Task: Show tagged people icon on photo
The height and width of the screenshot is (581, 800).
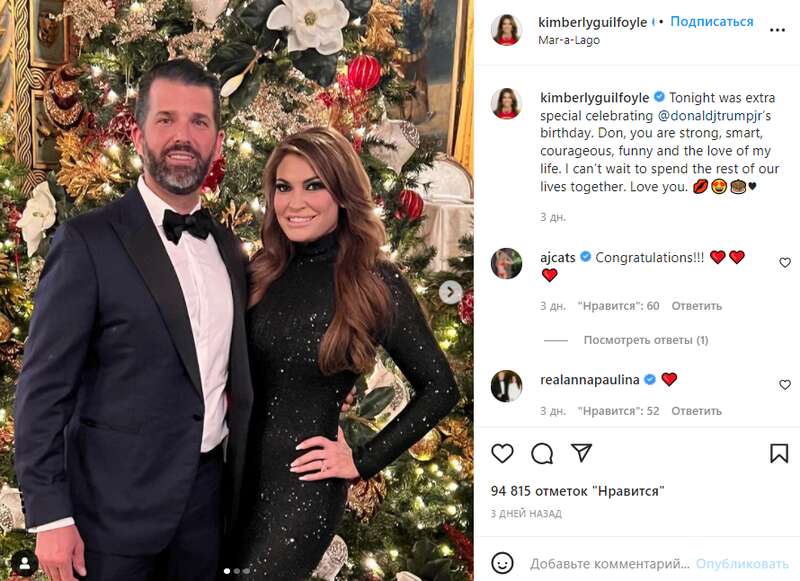Action: tap(24, 563)
